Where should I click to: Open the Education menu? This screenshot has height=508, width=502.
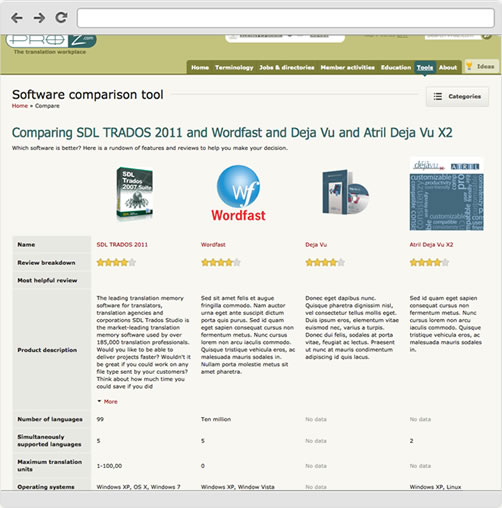[396, 67]
